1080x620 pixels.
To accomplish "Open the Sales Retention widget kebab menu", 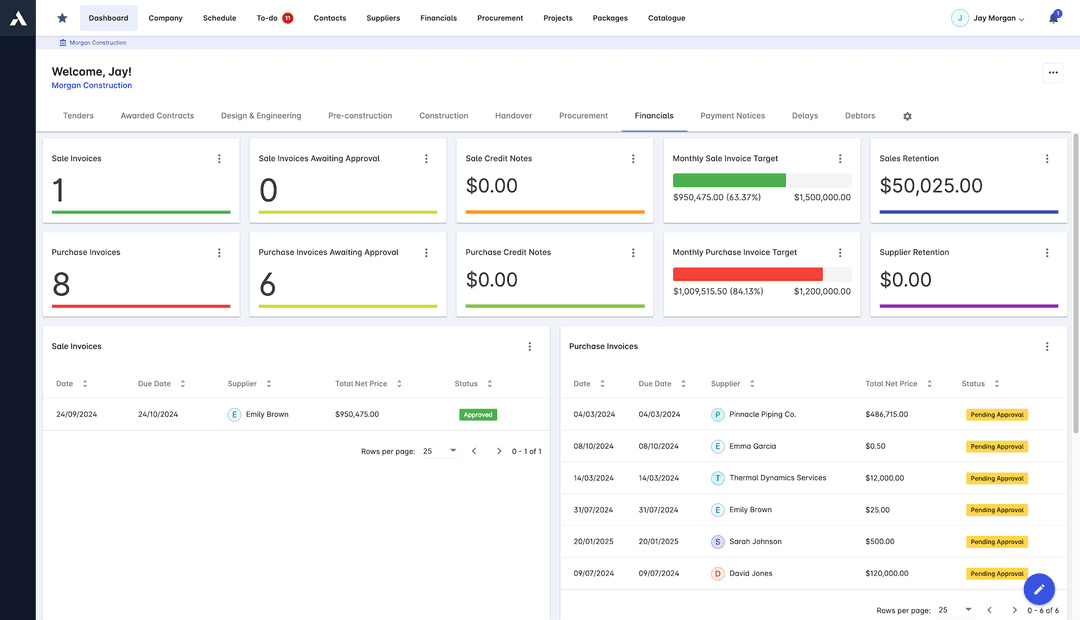I will pos(1047,158).
